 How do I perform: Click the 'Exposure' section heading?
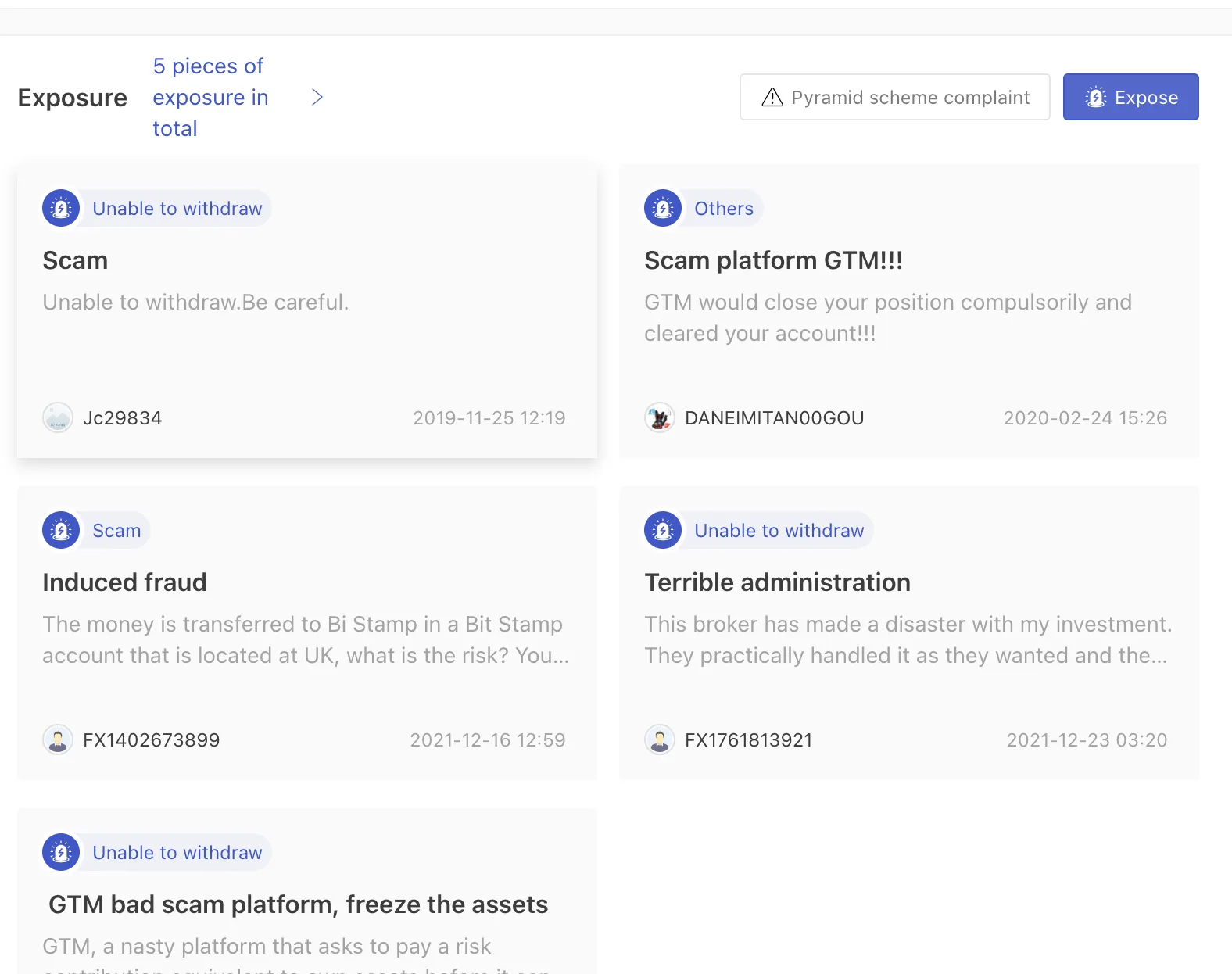click(x=73, y=98)
